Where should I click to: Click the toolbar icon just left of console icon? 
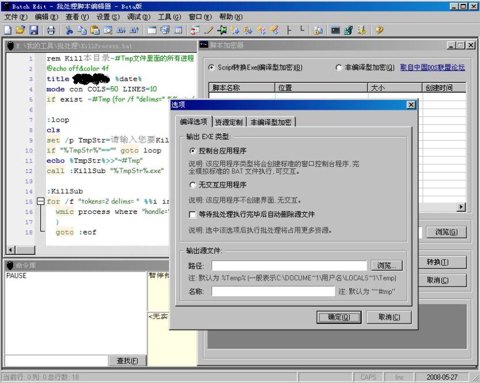(x=318, y=30)
